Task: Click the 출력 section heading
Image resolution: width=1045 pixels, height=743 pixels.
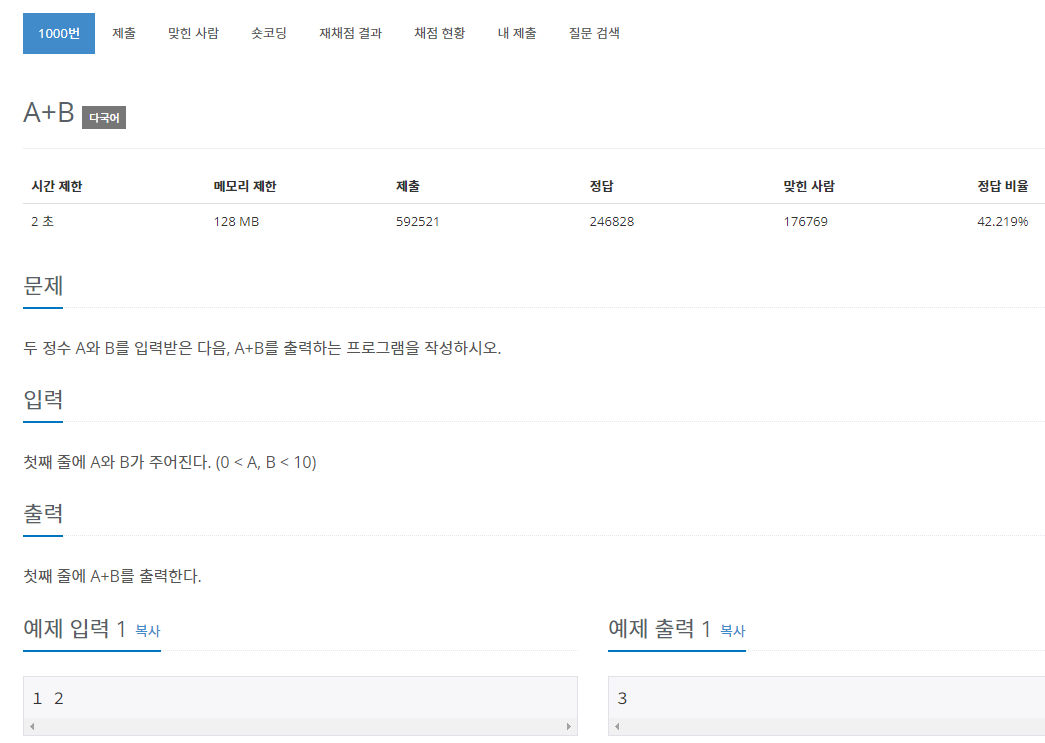Action: 43,514
